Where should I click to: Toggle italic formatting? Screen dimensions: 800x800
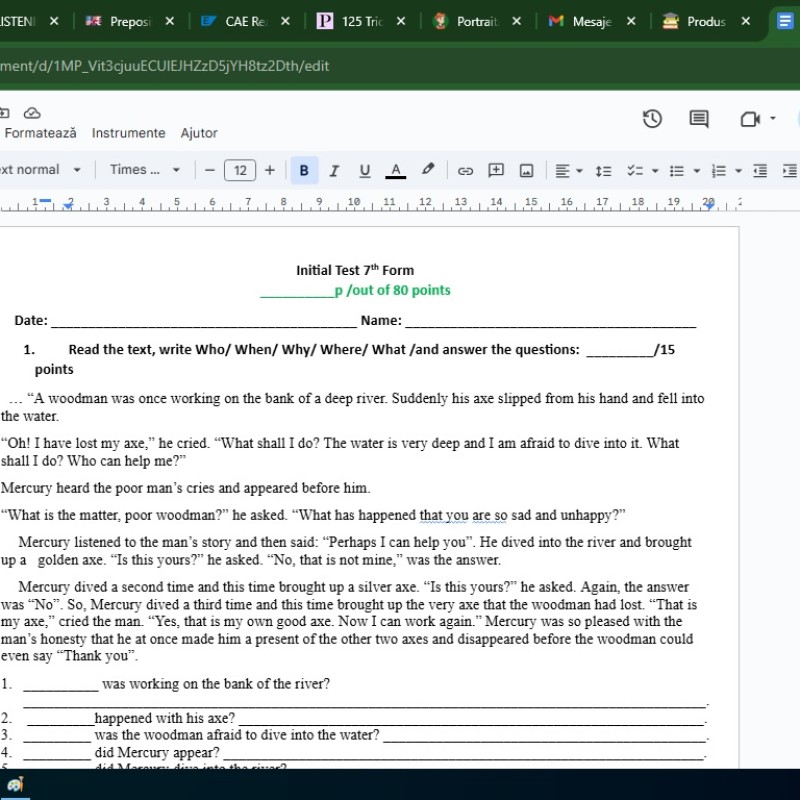[333, 170]
